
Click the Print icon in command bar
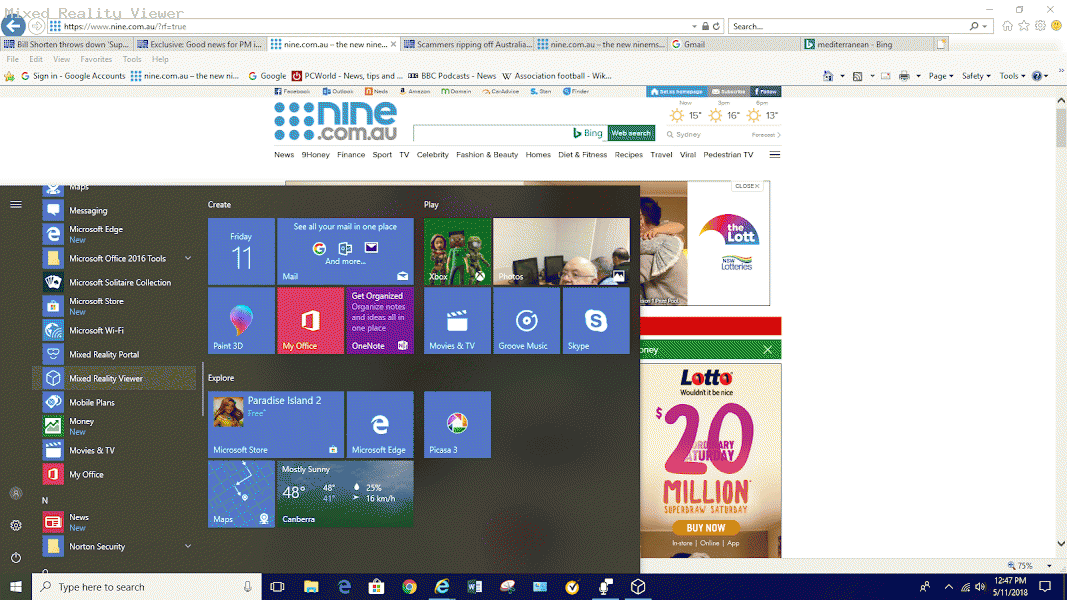click(904, 76)
